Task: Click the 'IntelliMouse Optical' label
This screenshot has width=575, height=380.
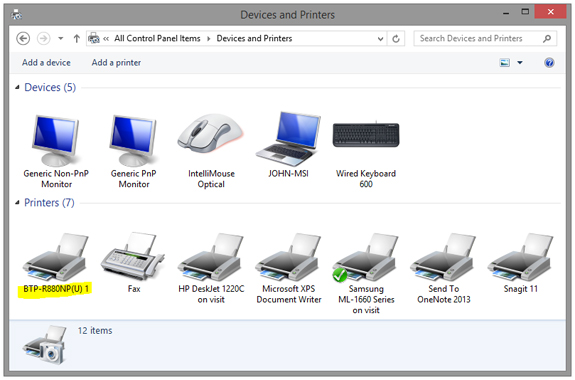Action: click(x=211, y=179)
